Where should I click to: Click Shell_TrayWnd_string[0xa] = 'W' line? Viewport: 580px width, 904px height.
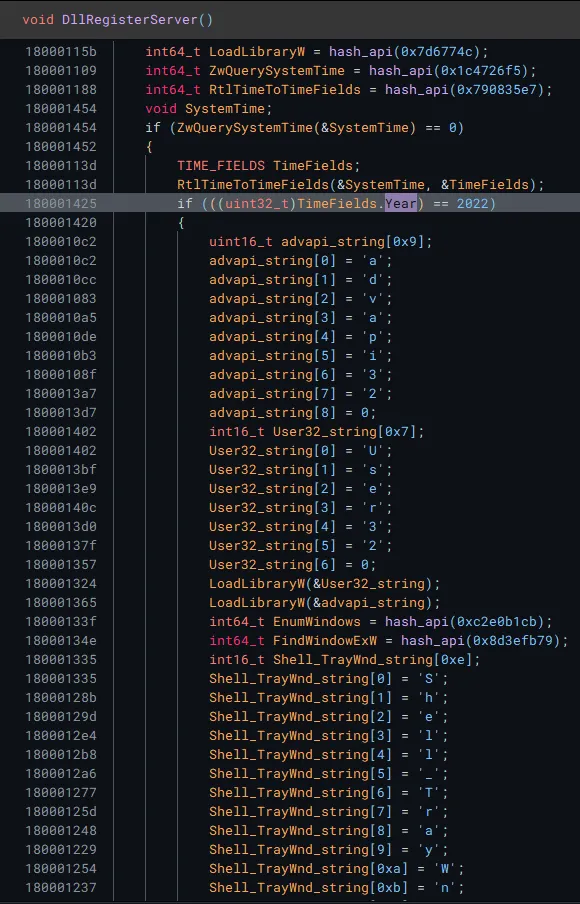337,869
